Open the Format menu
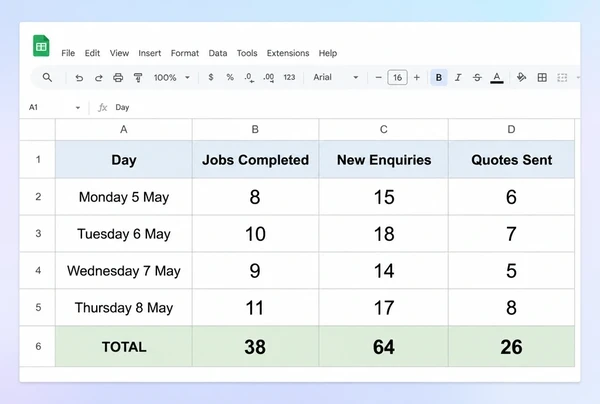 tap(185, 53)
